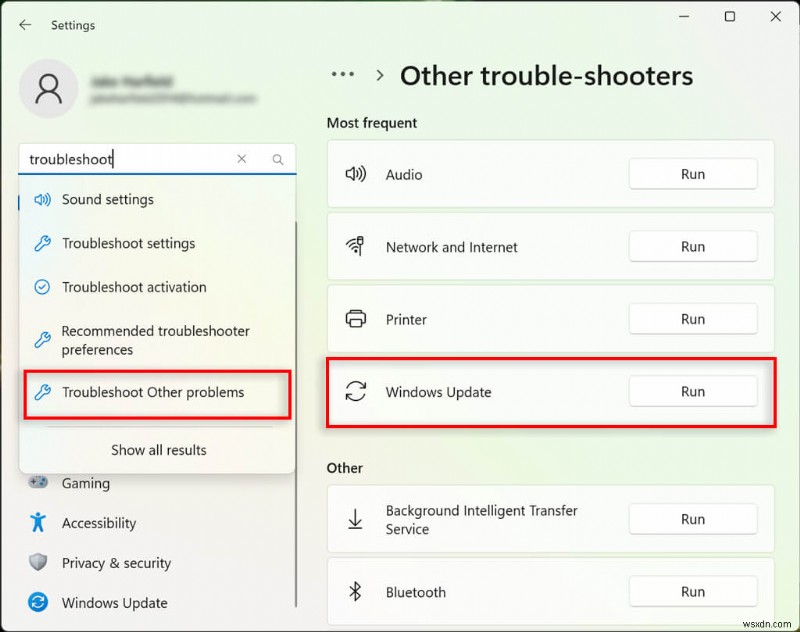
Task: Open Privacy & security category
Action: click(116, 563)
